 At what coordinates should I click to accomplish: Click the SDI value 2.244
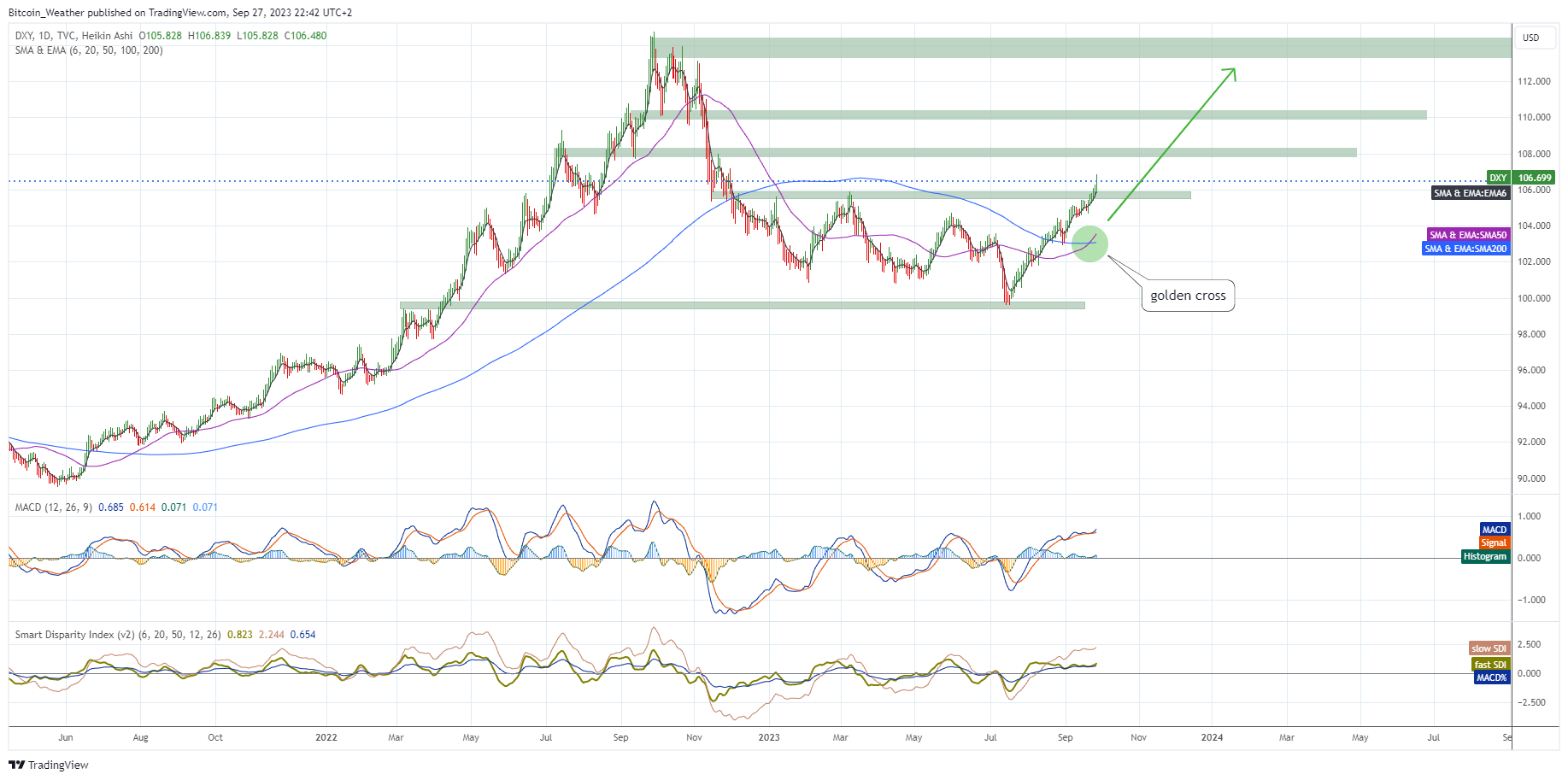[x=272, y=635]
